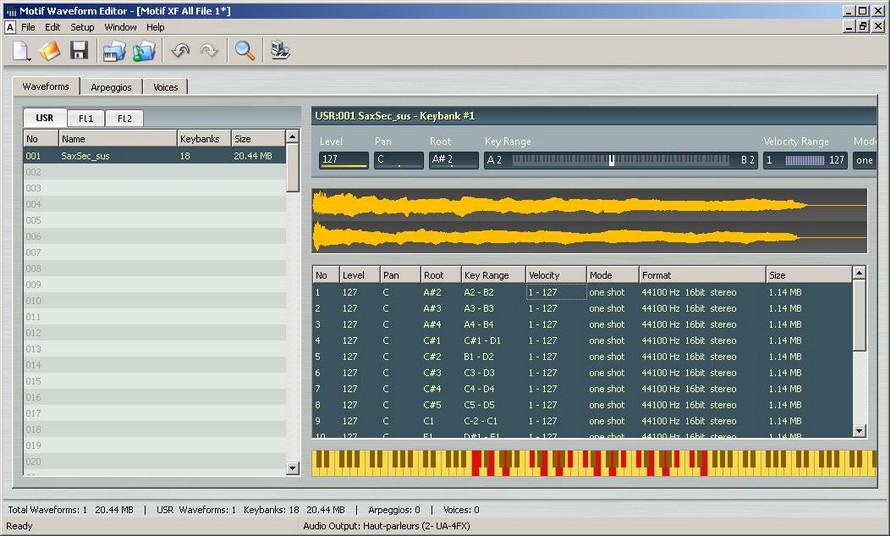890x536 pixels.
Task: Switch to the Voices tab
Action: click(x=165, y=87)
